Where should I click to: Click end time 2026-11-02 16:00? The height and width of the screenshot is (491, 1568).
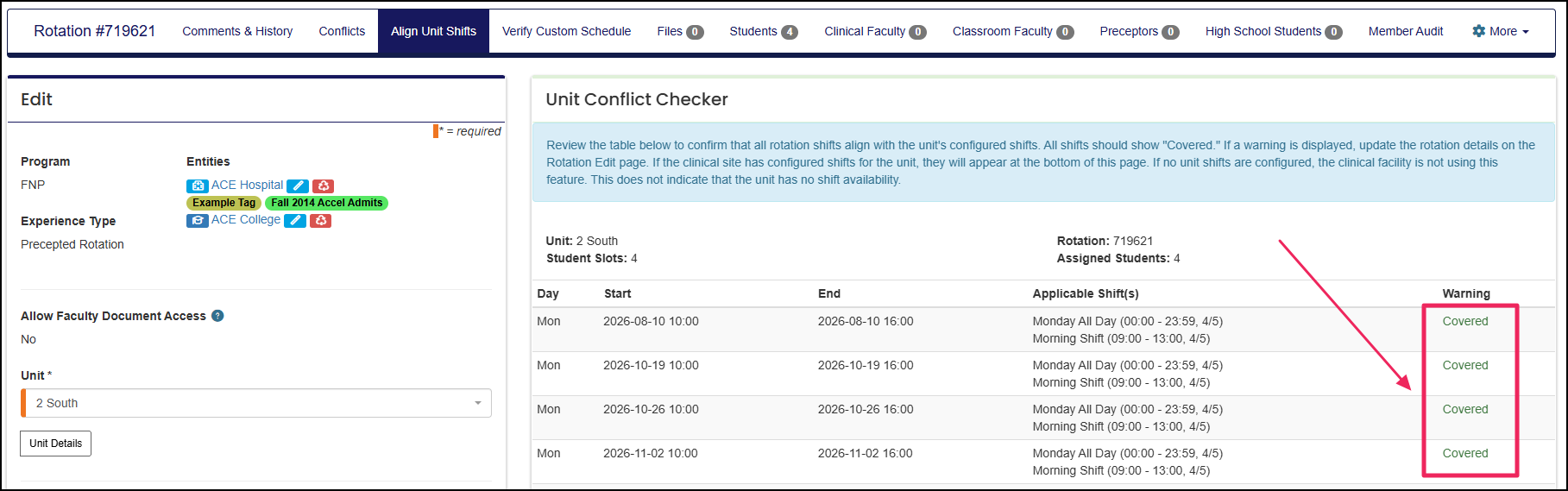(866, 453)
